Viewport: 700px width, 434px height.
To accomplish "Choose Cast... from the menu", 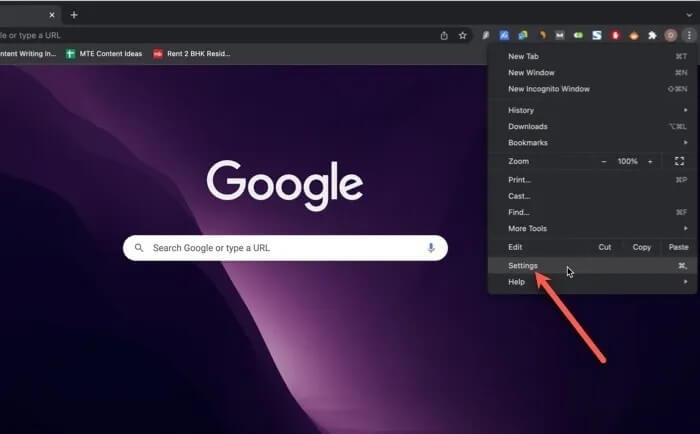I will (592, 196).
